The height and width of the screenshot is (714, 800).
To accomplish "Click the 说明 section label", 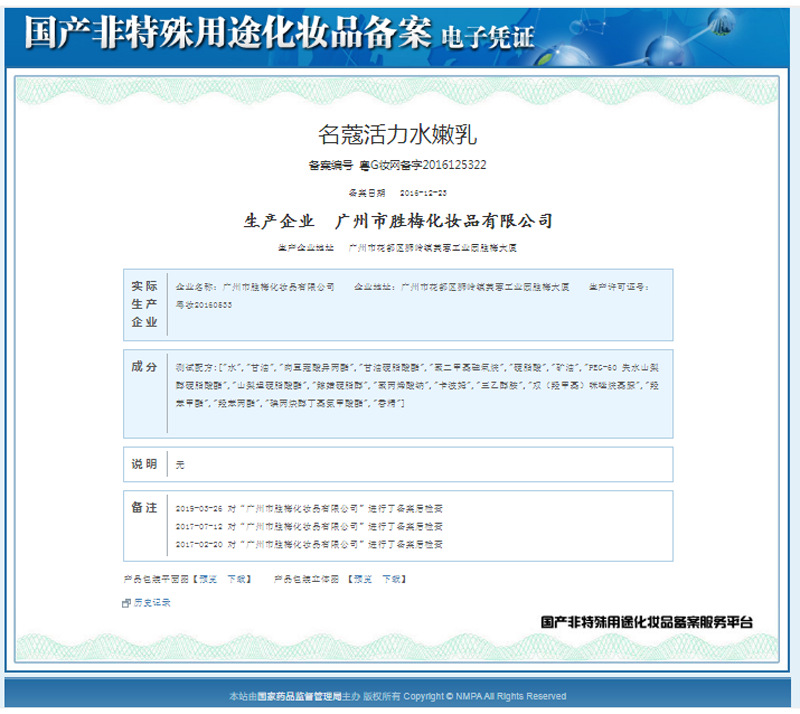I will 144,464.
